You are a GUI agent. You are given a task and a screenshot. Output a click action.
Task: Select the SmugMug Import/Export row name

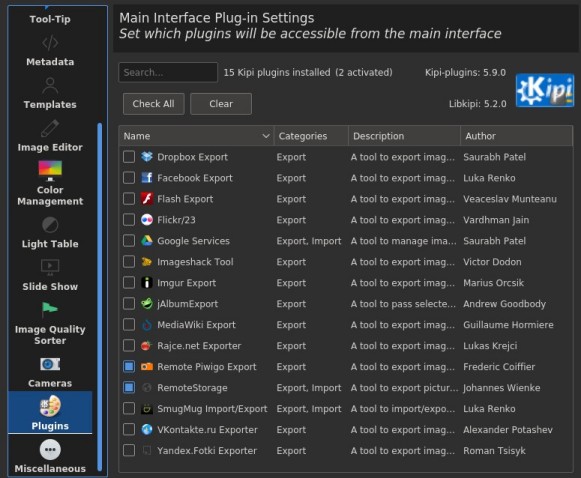tap(212, 409)
